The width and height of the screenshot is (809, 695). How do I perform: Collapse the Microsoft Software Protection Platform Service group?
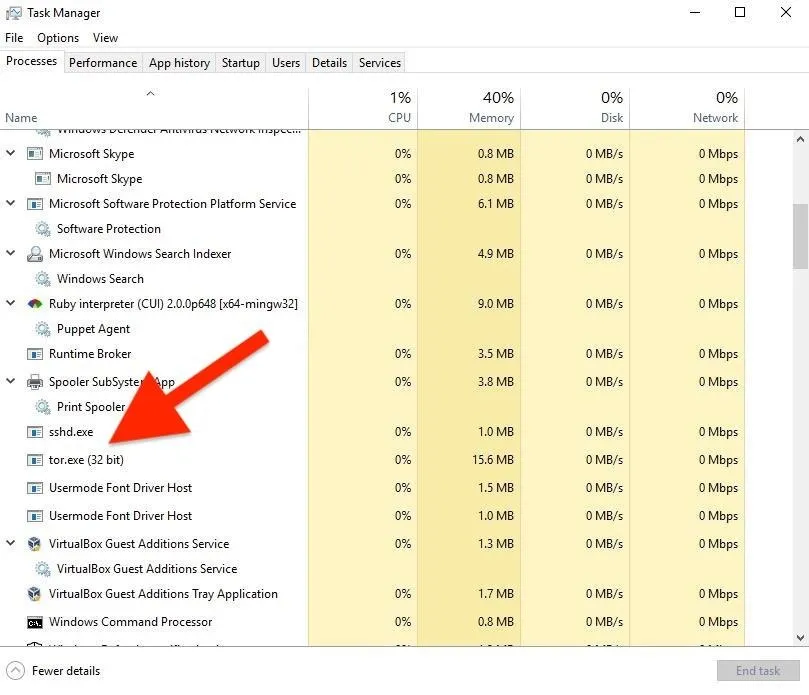[10, 203]
